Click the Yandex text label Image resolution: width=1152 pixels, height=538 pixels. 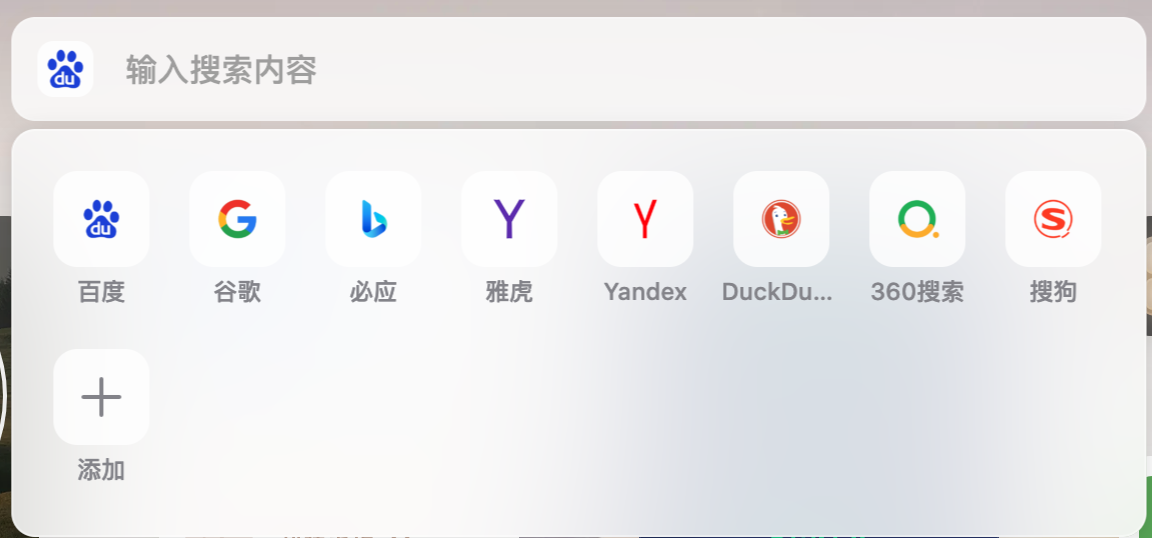tap(645, 293)
